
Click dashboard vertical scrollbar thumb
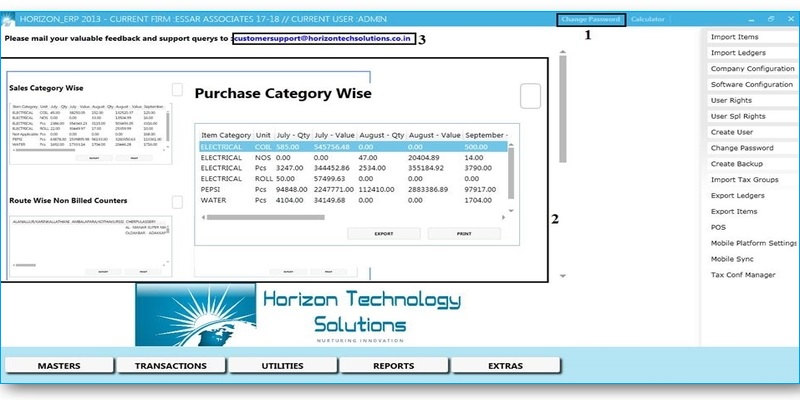[x=563, y=109]
